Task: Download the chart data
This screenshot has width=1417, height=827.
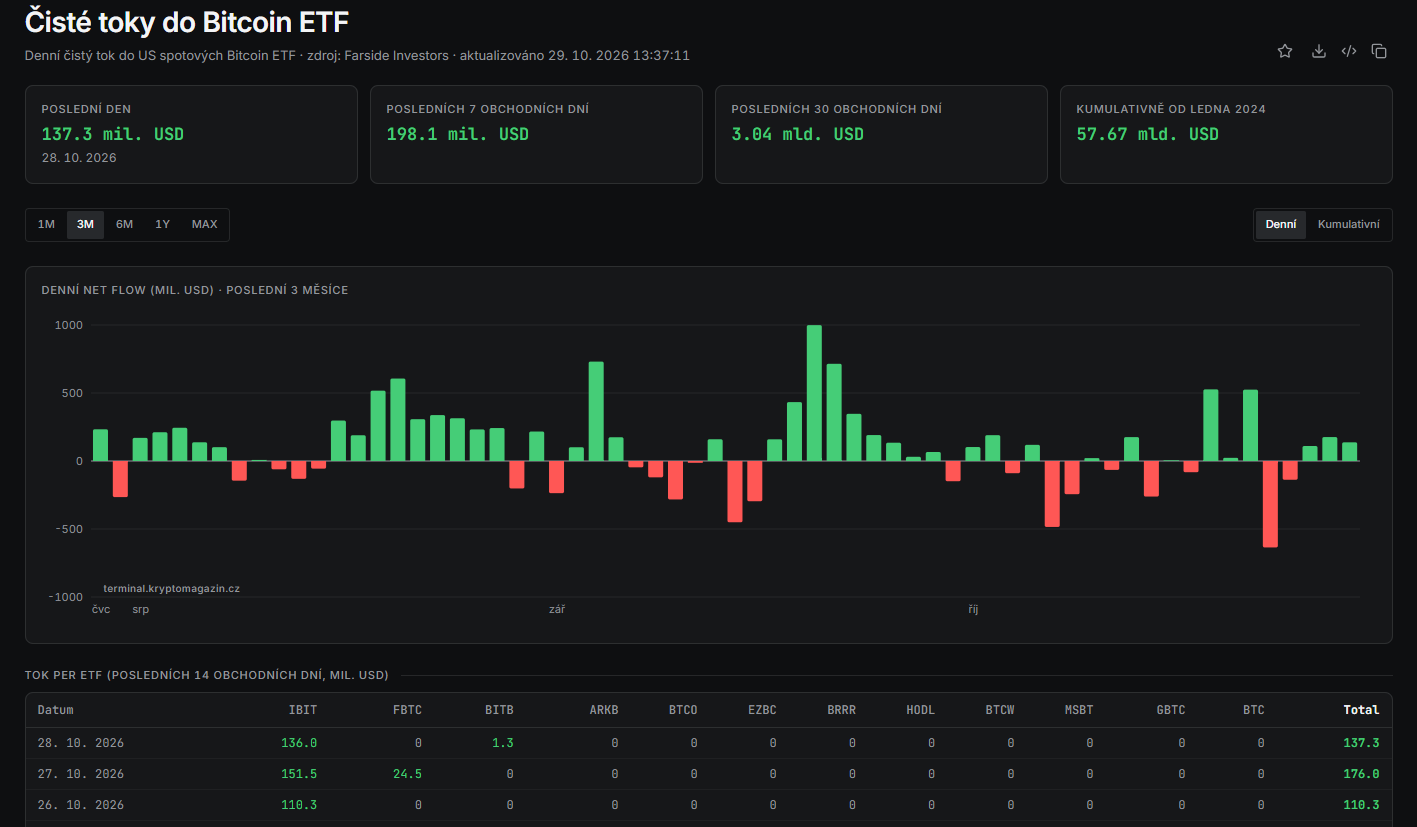Action: 1318,51
